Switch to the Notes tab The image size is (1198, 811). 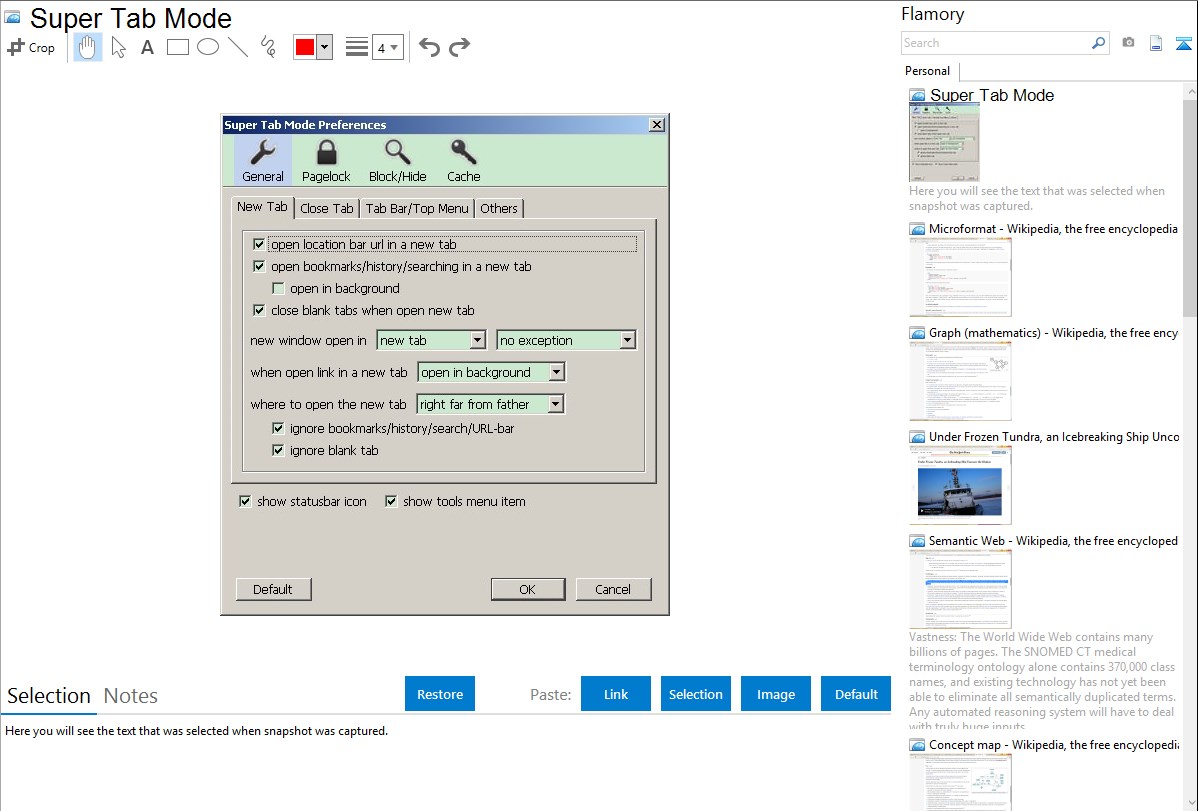coord(131,696)
